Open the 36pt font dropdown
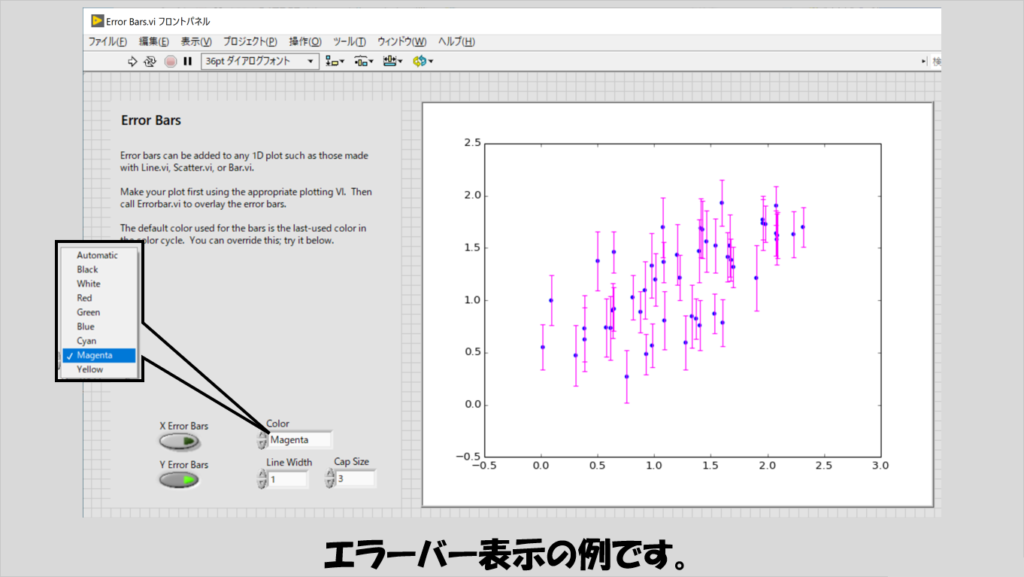The height and width of the screenshot is (577, 1024). pos(259,61)
